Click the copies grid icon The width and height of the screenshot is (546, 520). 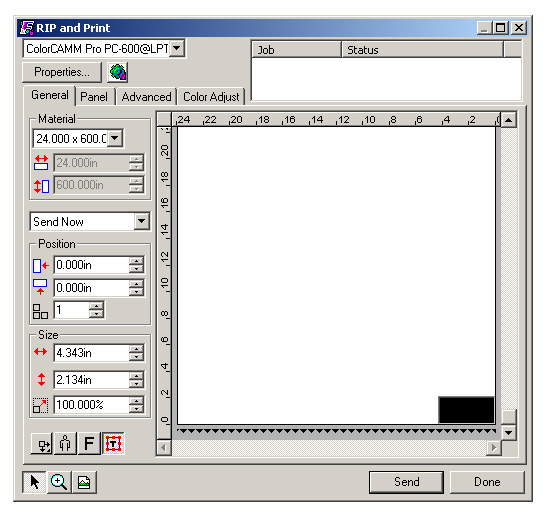click(x=40, y=311)
